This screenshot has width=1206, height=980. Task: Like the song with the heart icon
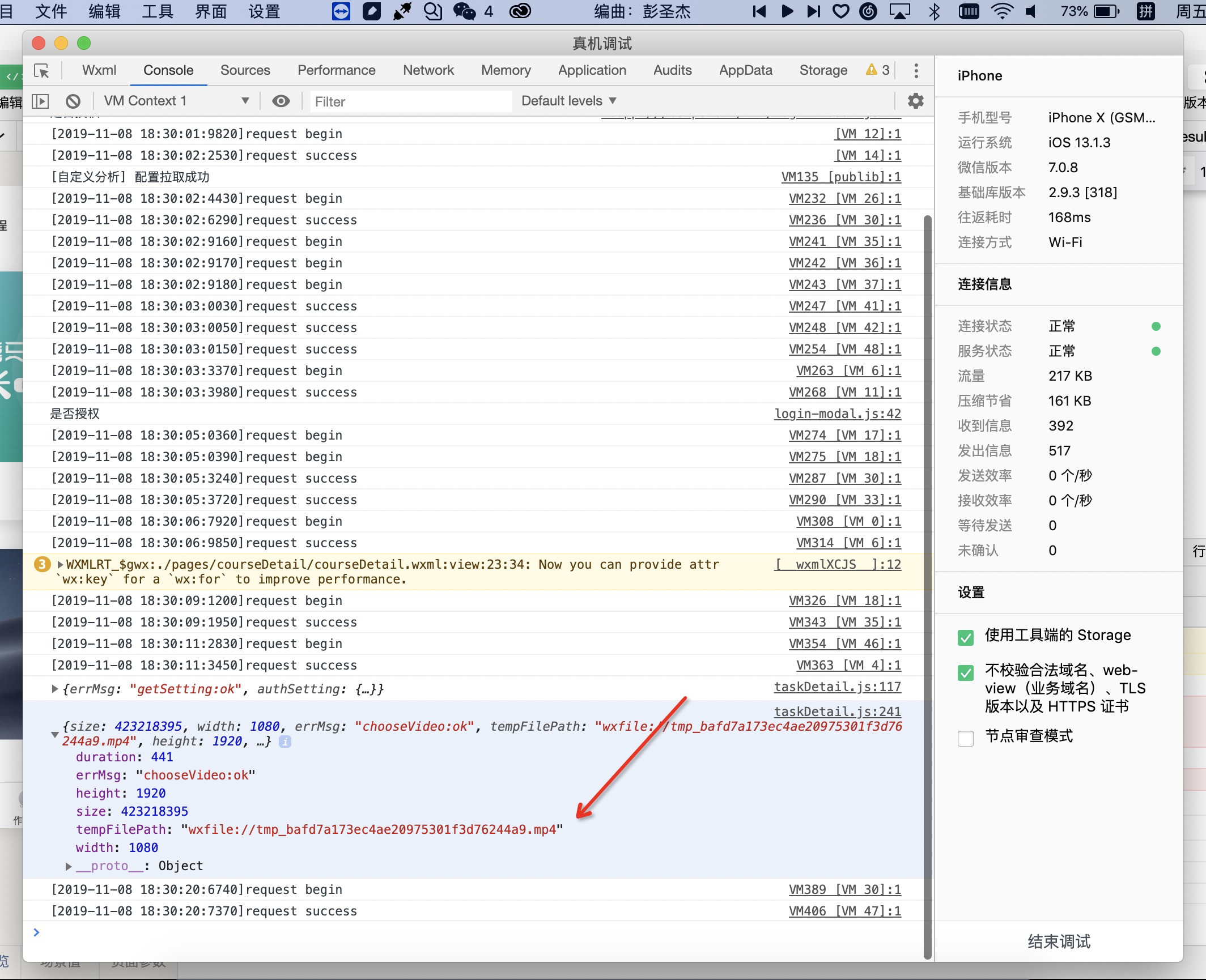tap(841, 11)
